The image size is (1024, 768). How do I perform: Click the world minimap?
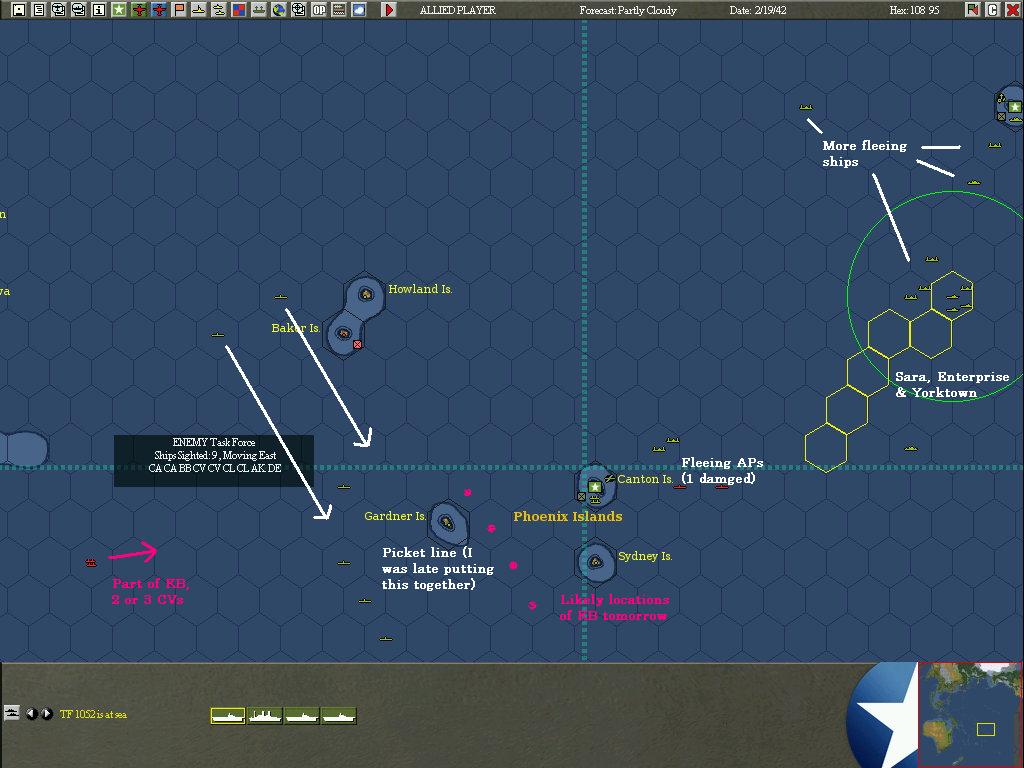[970, 714]
